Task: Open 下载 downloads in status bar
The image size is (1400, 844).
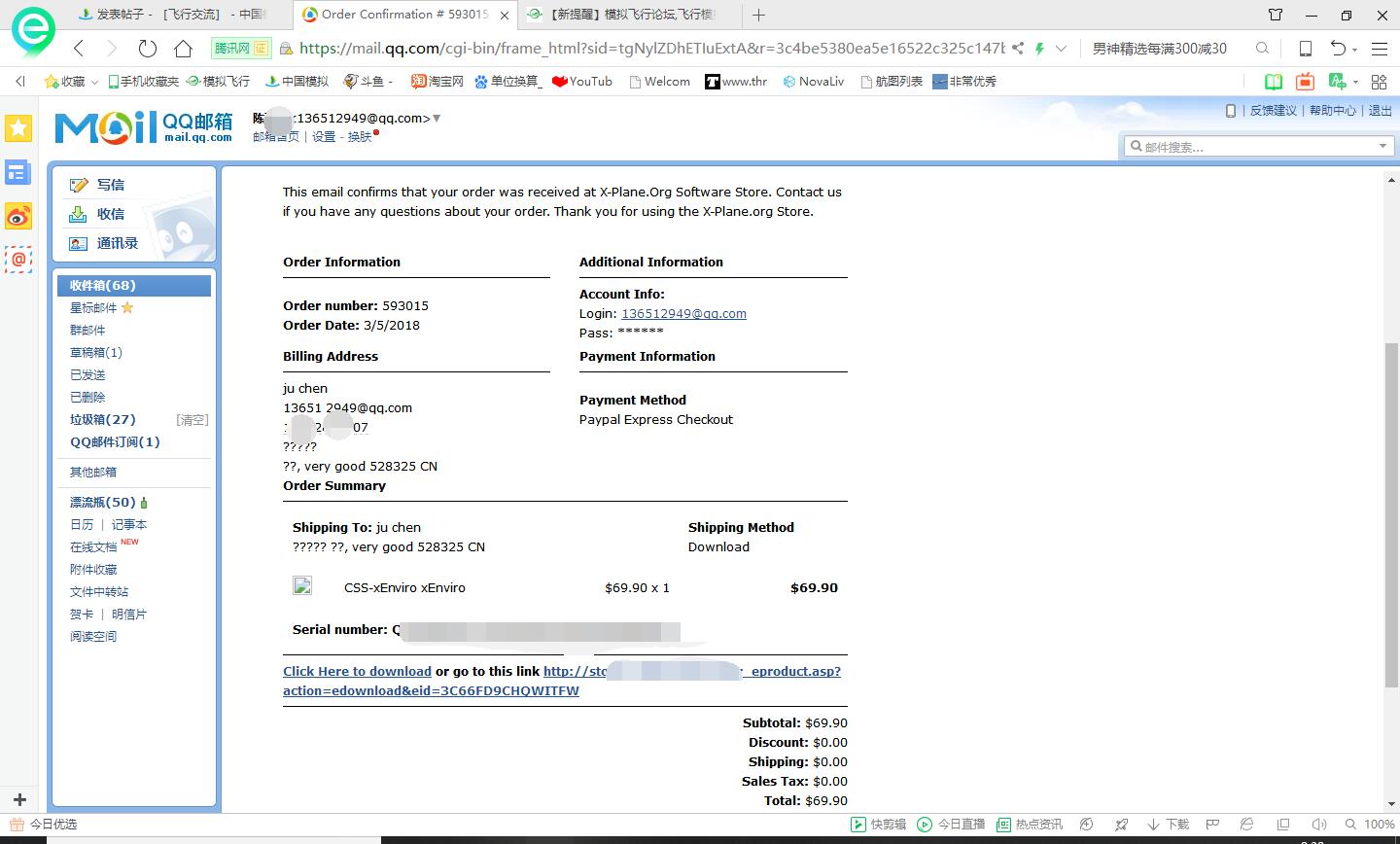Action: (x=1169, y=825)
